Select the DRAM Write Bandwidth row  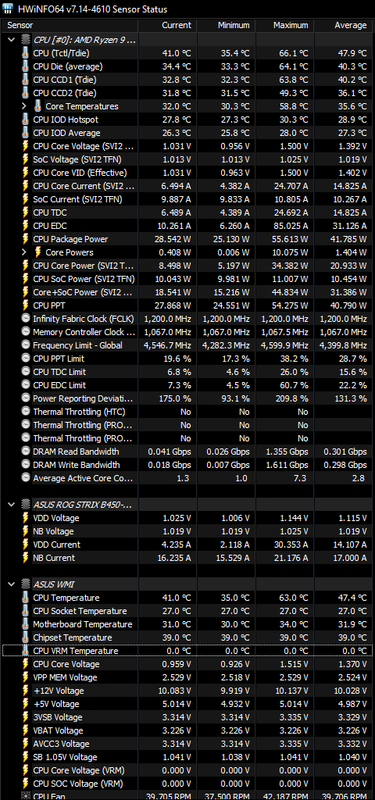click(187, 464)
